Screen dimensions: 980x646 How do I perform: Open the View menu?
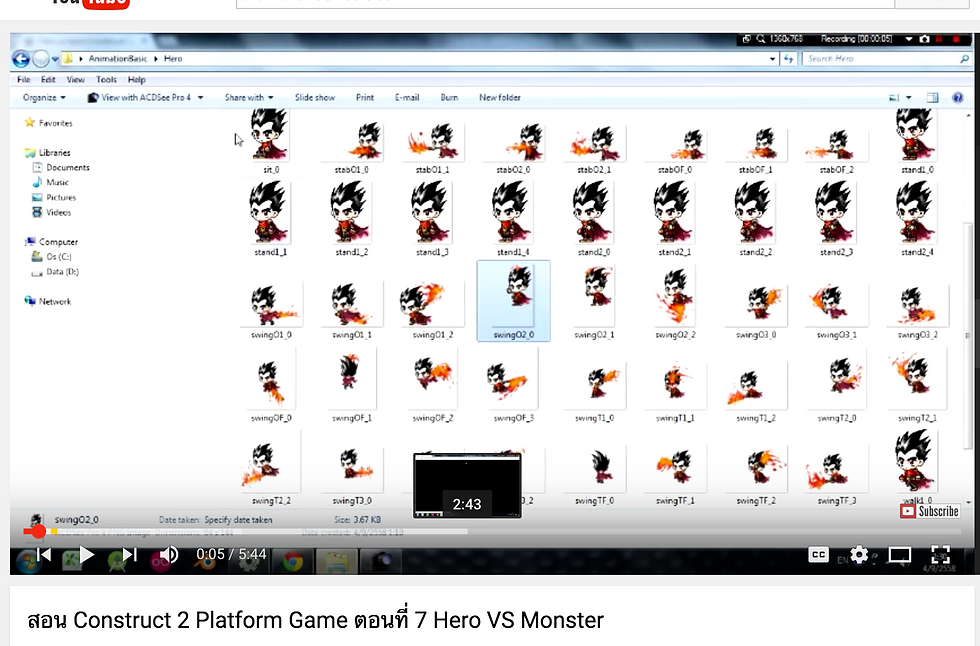[76, 80]
